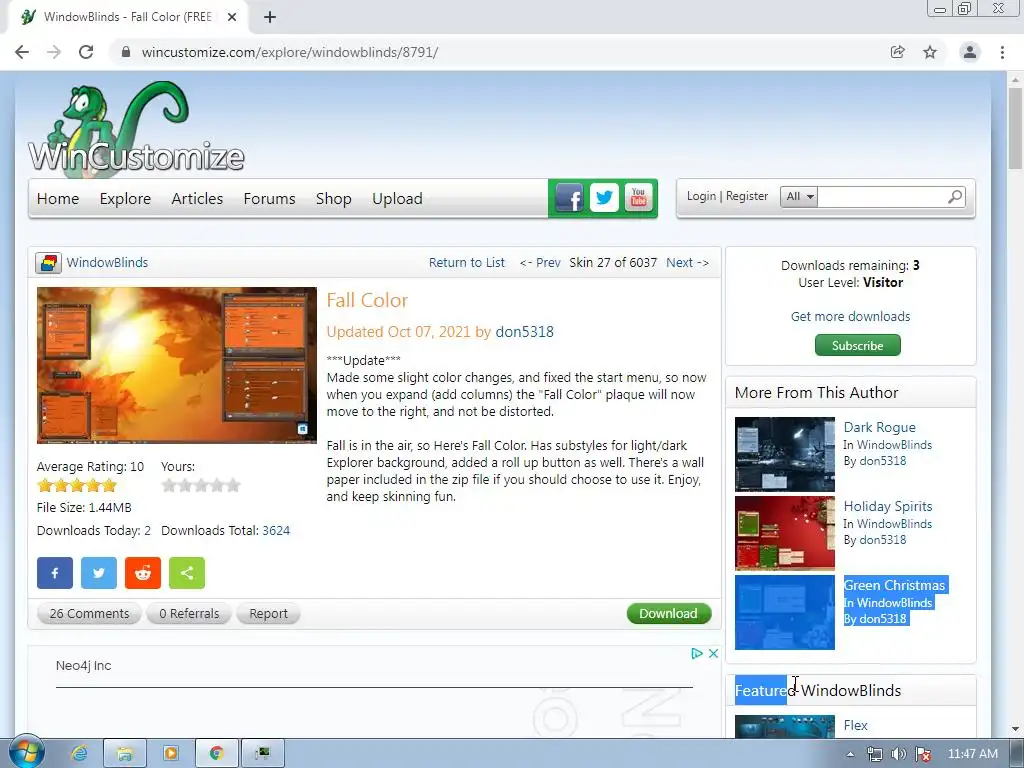
Task: Reload the page
Action: click(x=86, y=52)
